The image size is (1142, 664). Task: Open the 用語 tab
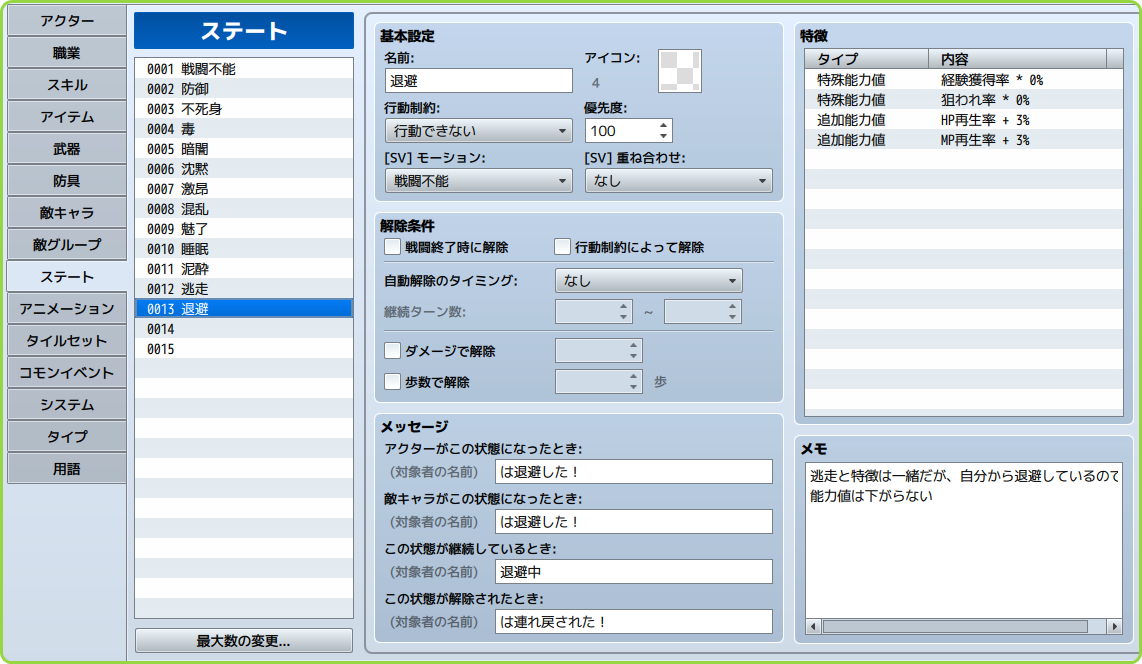67,469
